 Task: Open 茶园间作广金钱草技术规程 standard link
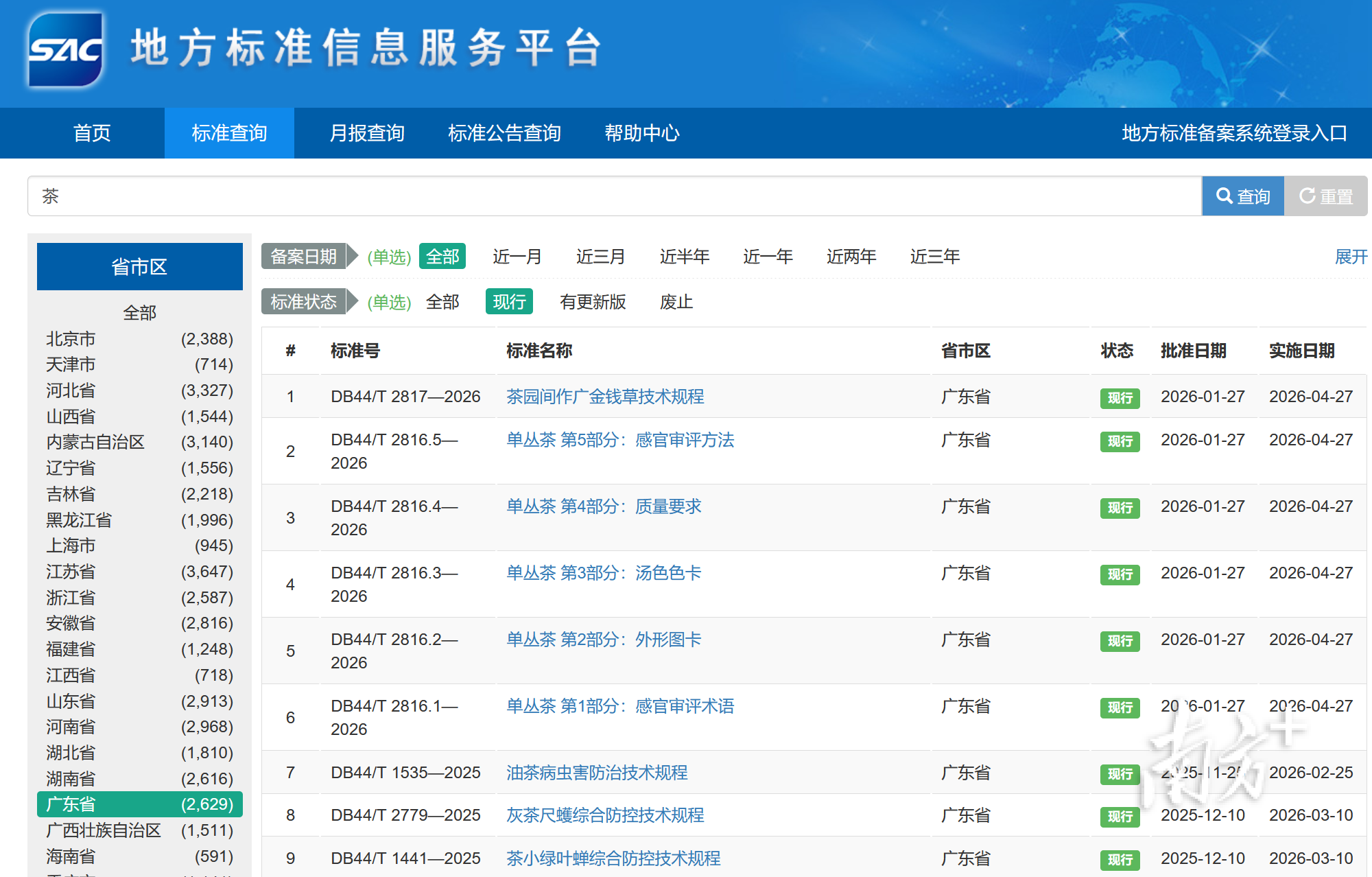605,397
